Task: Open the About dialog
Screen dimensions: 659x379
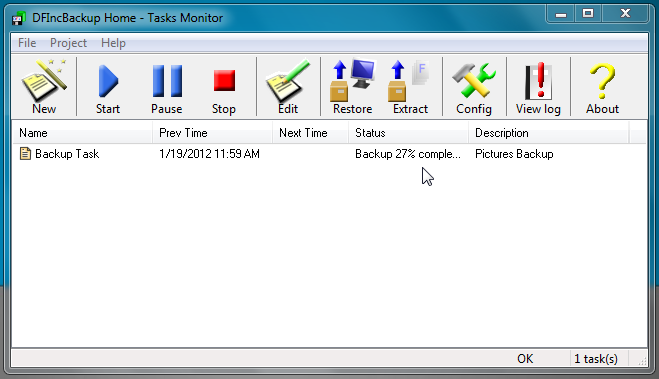Action: tap(602, 87)
